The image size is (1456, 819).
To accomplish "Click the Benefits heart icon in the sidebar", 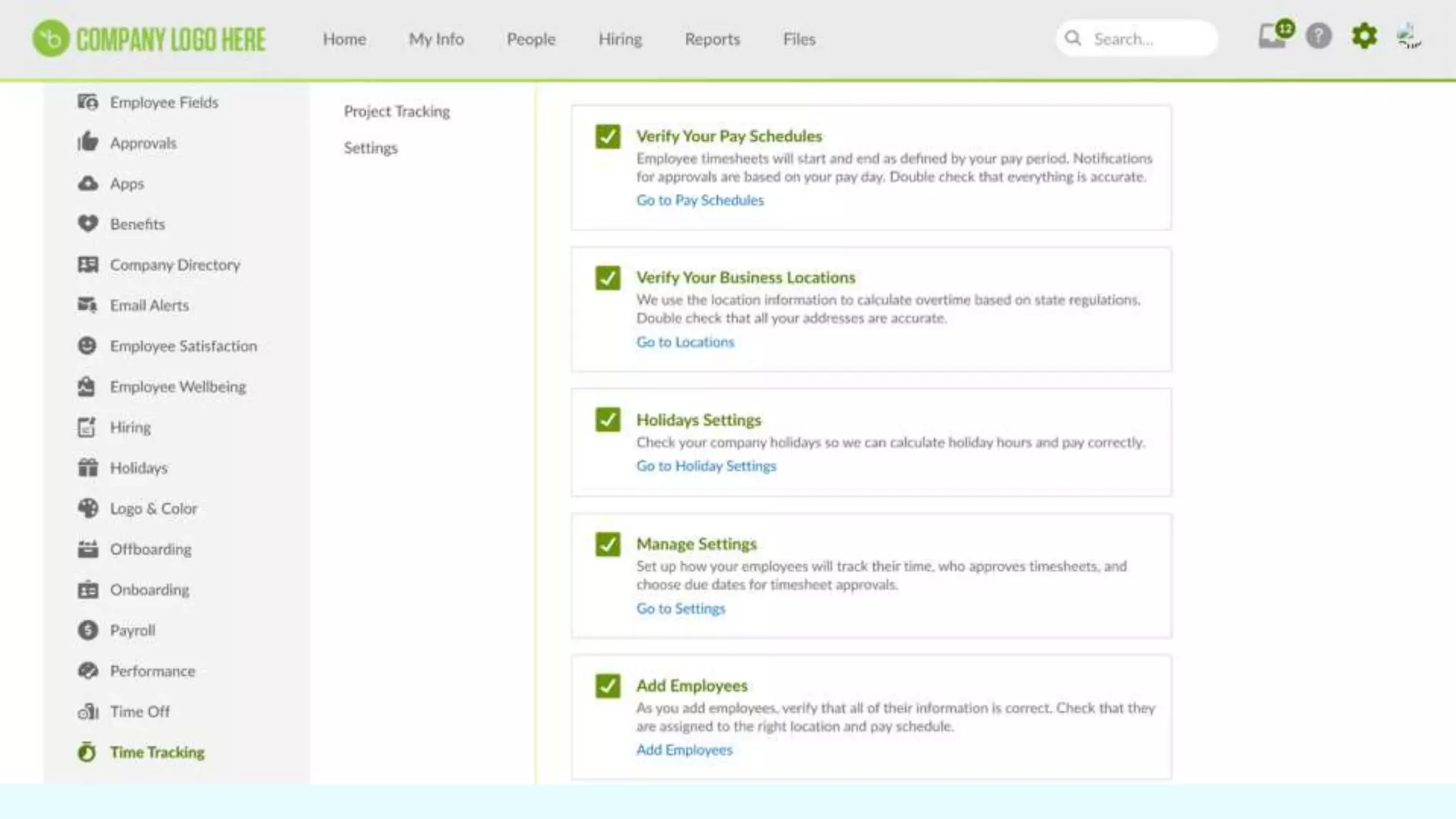I will [87, 224].
